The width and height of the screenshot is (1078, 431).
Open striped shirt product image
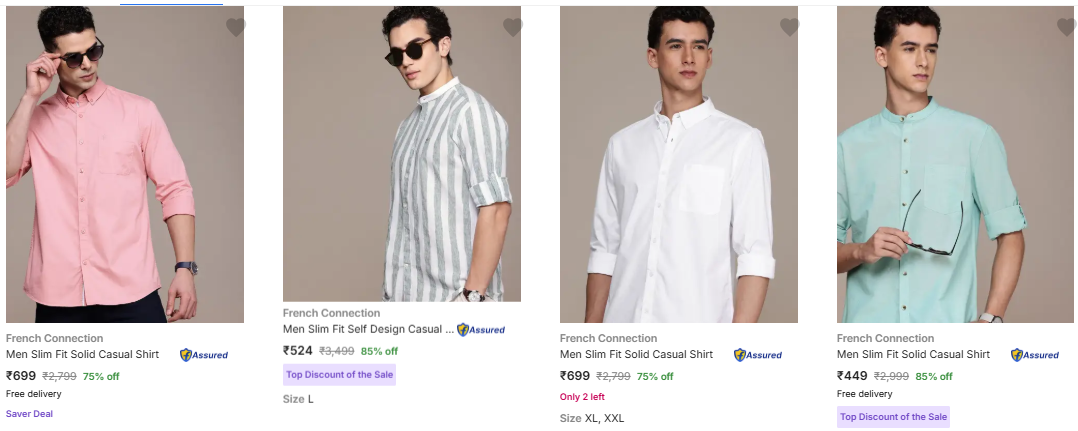point(402,155)
